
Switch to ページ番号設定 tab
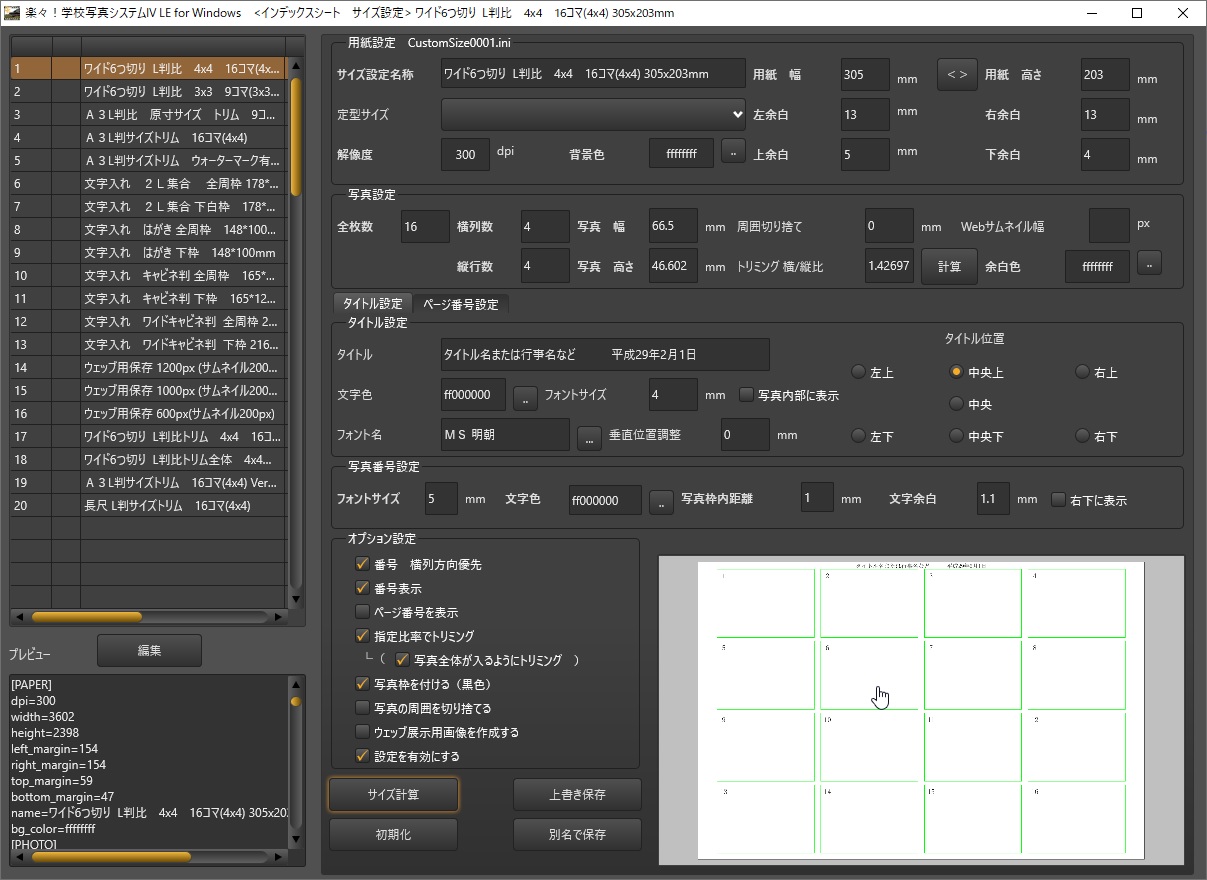tap(460, 304)
